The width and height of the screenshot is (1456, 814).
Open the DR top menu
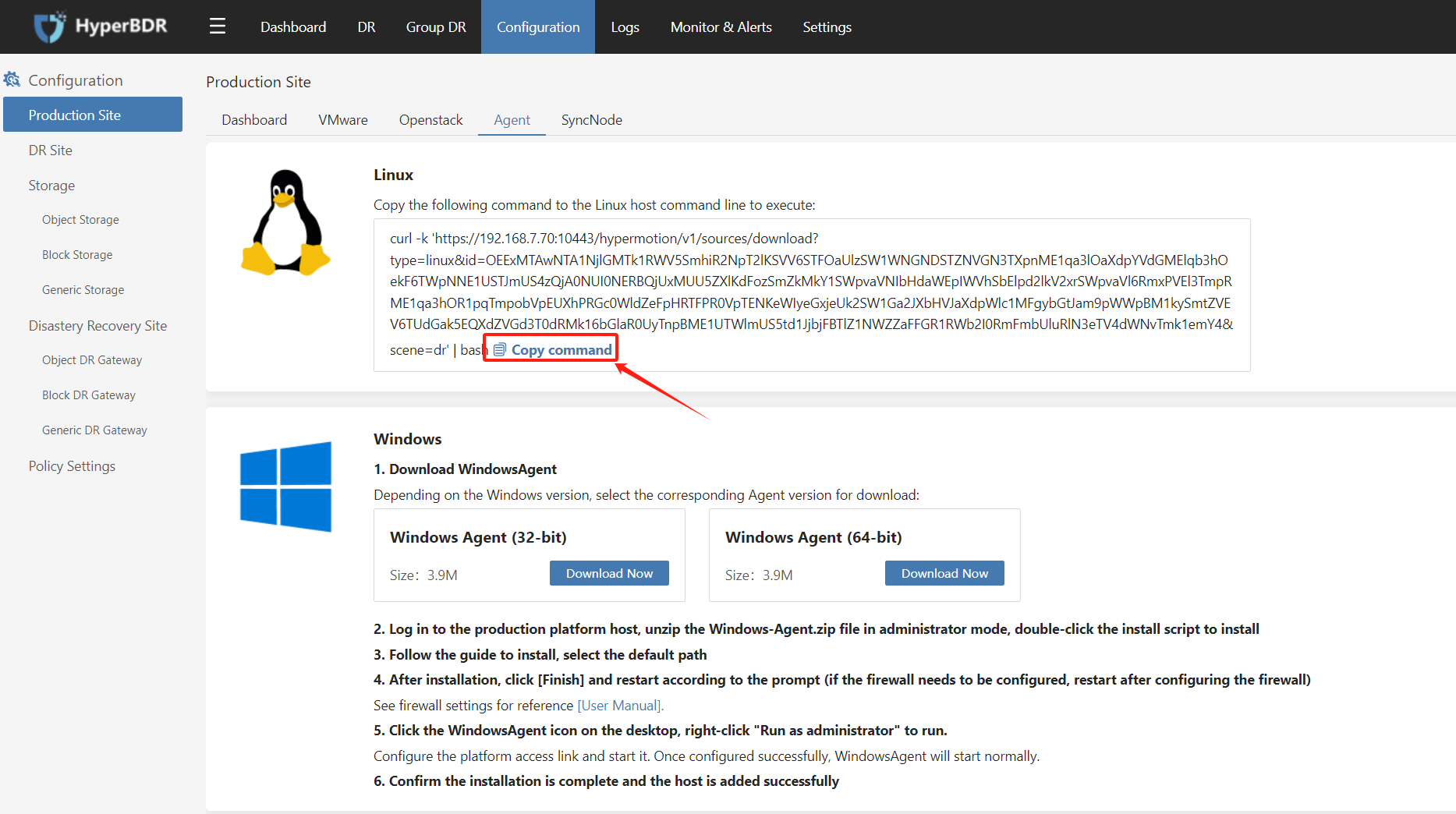pos(367,27)
